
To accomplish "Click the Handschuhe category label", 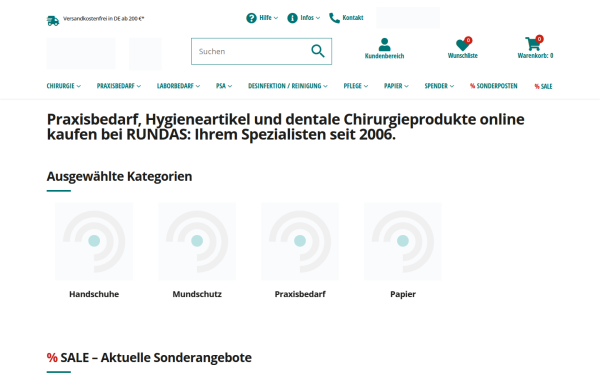I will tap(94, 294).
